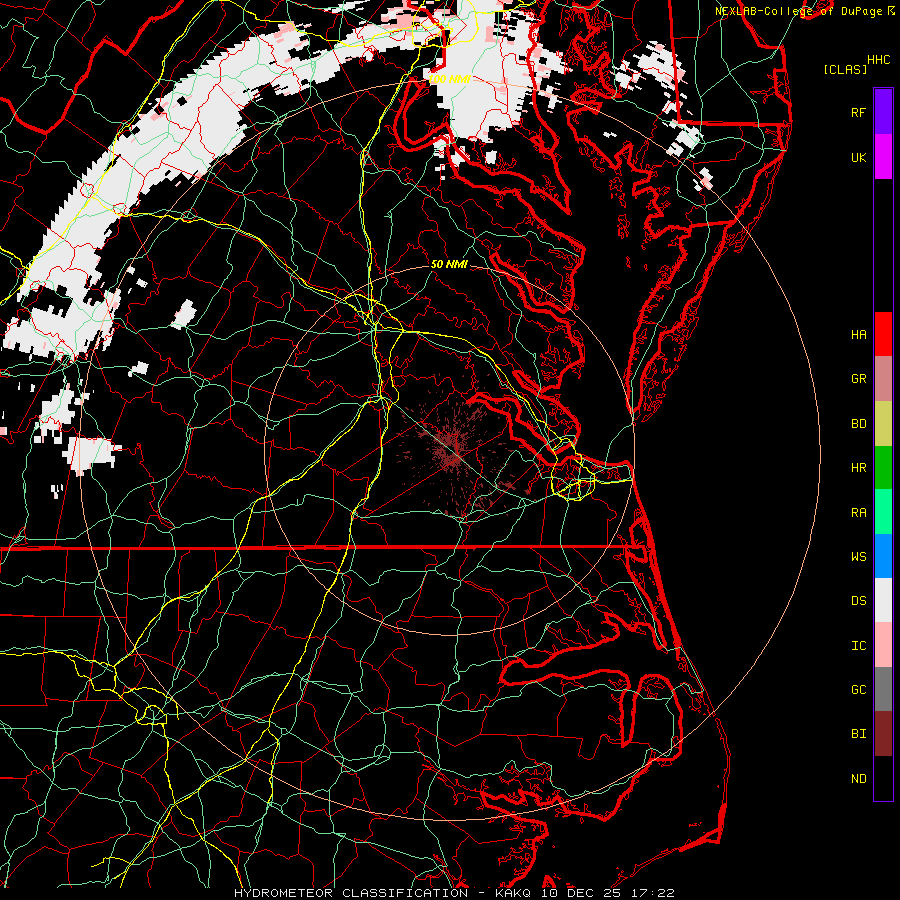Click the WS legend label
Screen dimensions: 900x900
coord(859,557)
